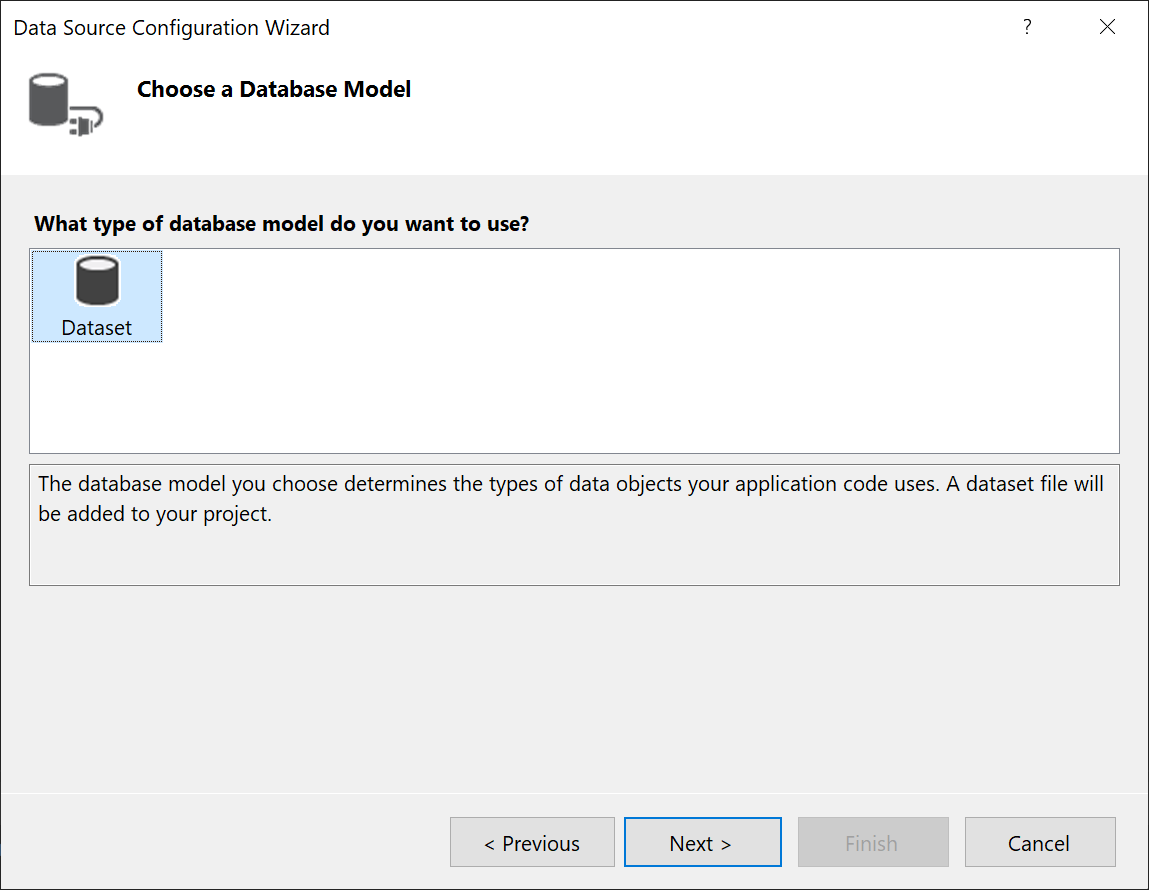Image resolution: width=1149 pixels, height=890 pixels.
Task: Select the dotted-border Dataset selection box
Action: 96,296
